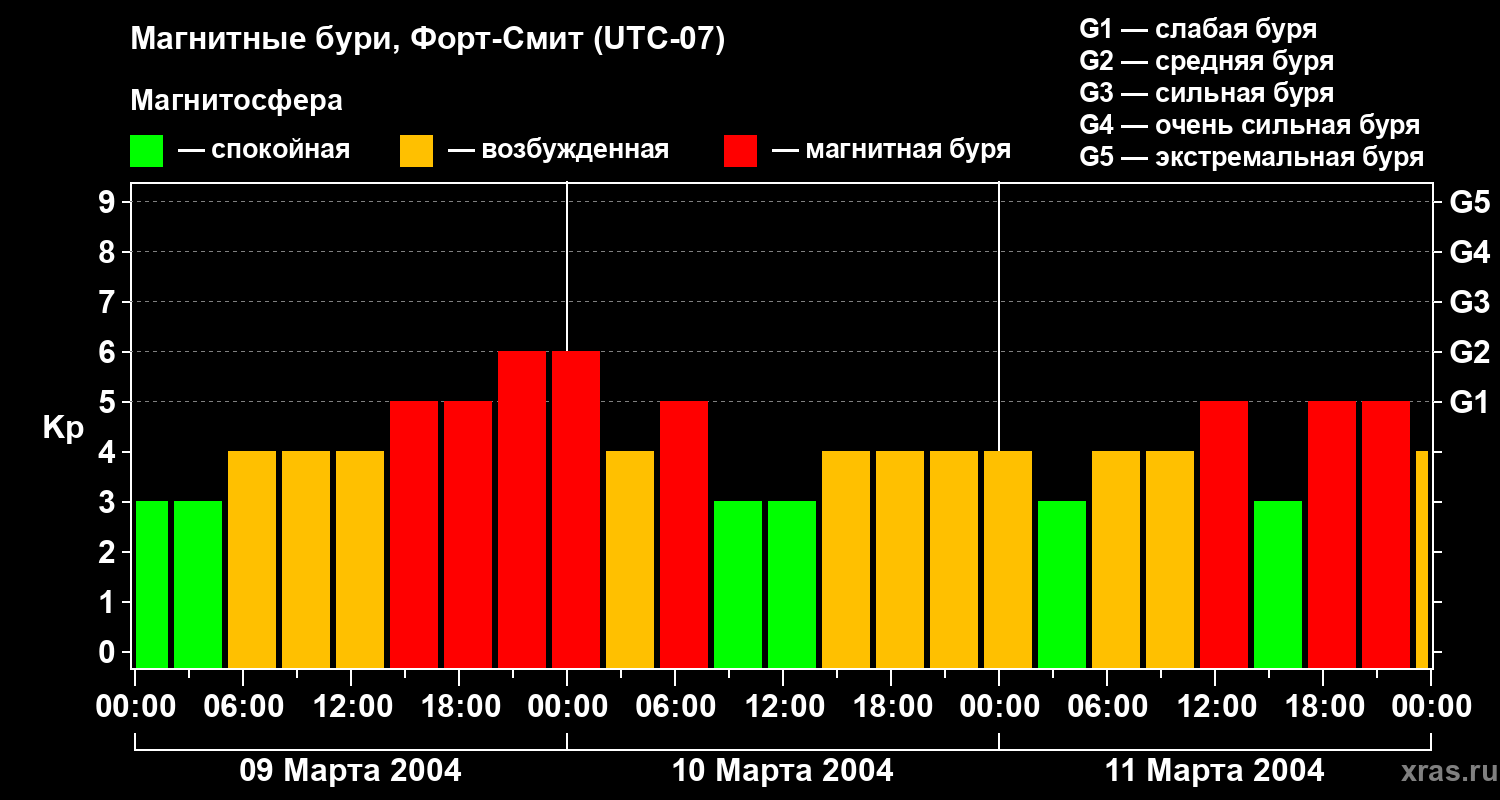The image size is (1500, 800).
Task: Click the '— спокойная' legend label
Action: tap(264, 150)
